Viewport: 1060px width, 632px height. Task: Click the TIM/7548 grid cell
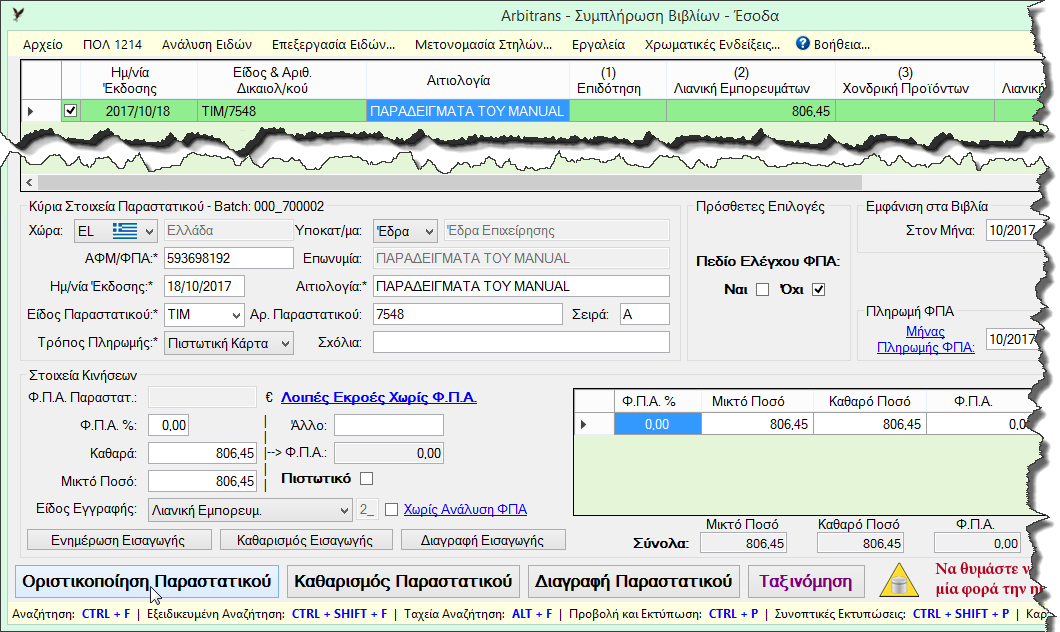(x=282, y=112)
